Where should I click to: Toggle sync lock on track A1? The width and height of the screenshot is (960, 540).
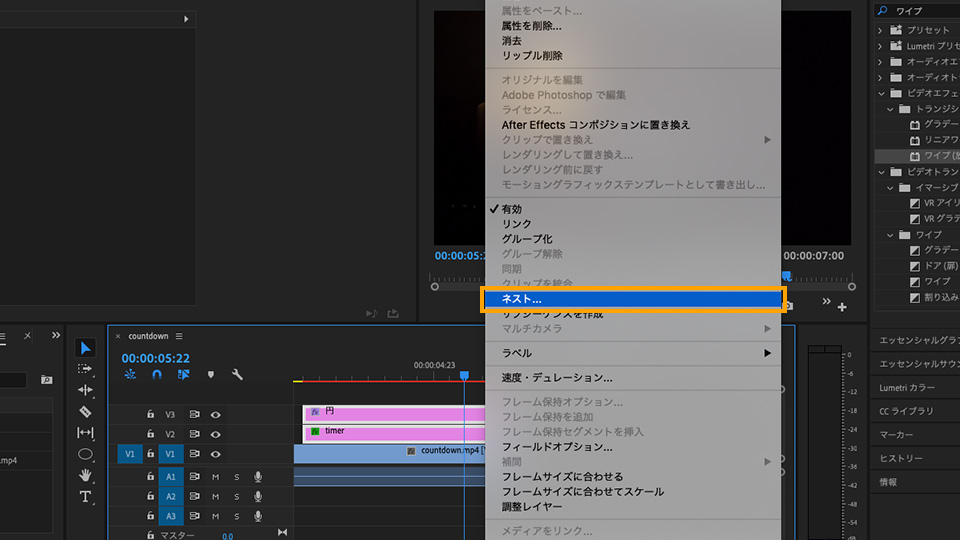(x=194, y=476)
